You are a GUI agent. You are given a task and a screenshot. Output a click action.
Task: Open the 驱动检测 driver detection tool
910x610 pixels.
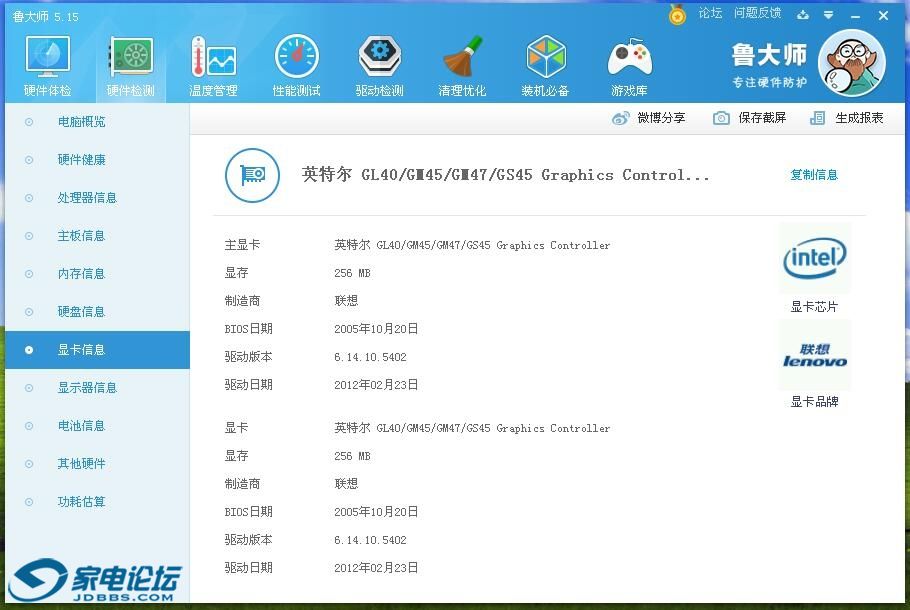point(379,63)
